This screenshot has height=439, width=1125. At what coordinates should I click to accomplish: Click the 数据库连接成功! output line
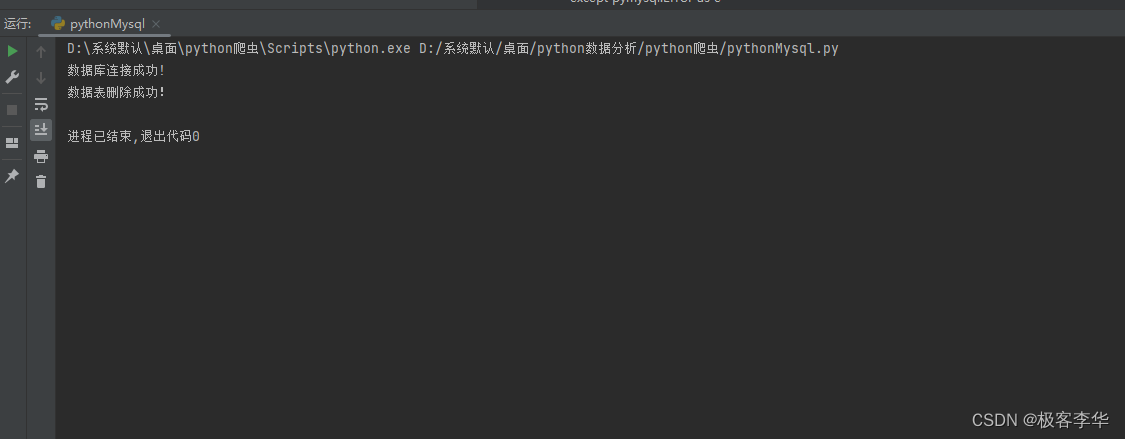tap(116, 70)
